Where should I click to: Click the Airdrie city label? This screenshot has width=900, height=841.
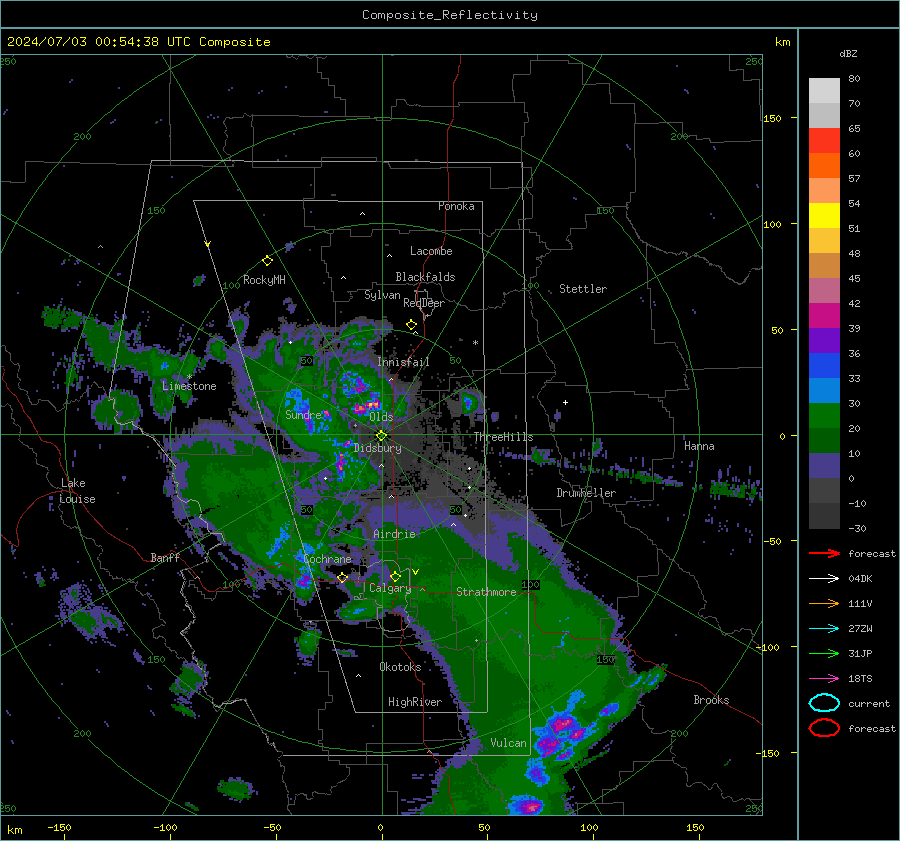(394, 534)
